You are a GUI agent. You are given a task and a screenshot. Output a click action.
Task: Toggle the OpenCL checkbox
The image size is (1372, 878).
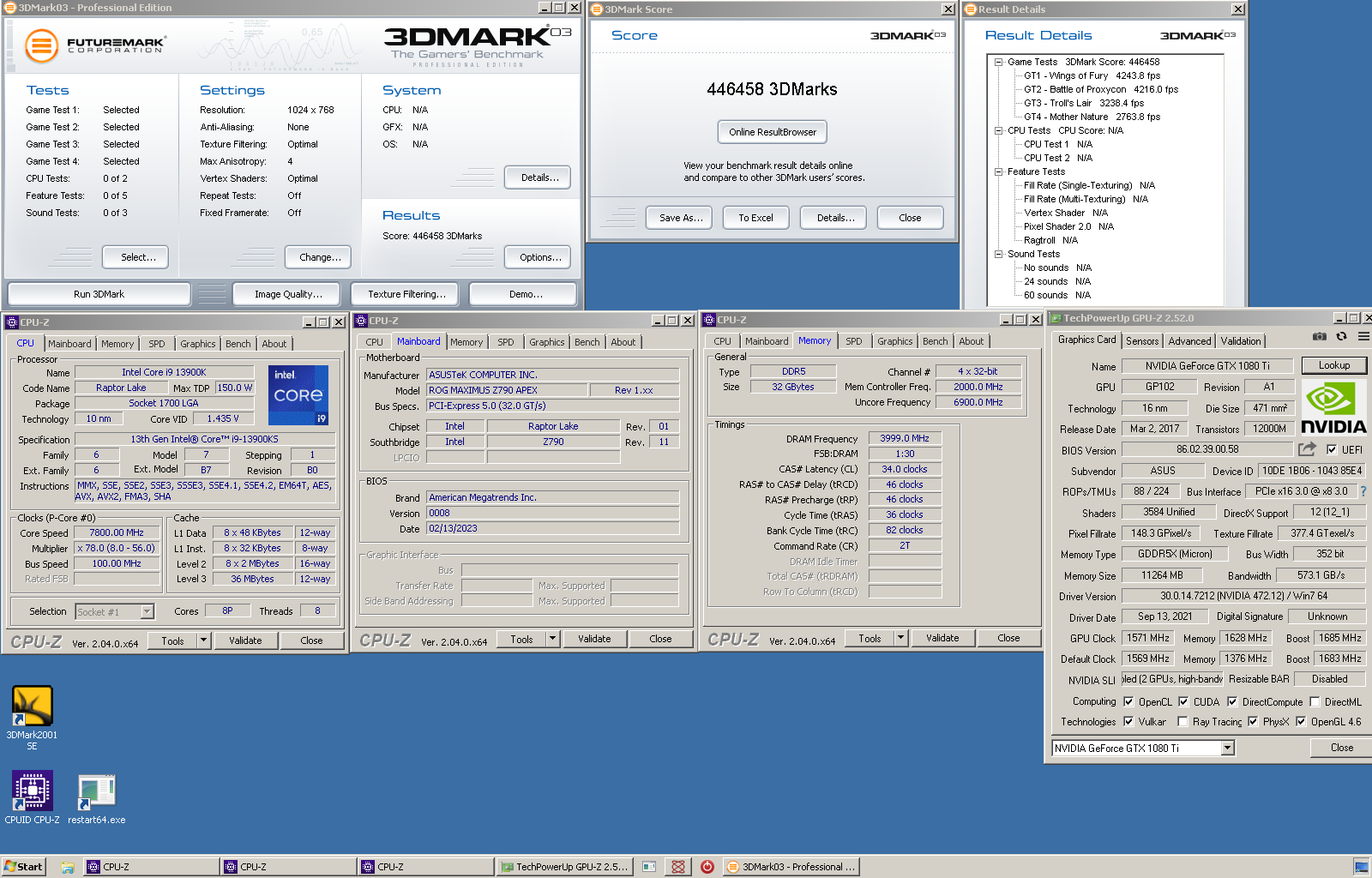[x=1128, y=701]
